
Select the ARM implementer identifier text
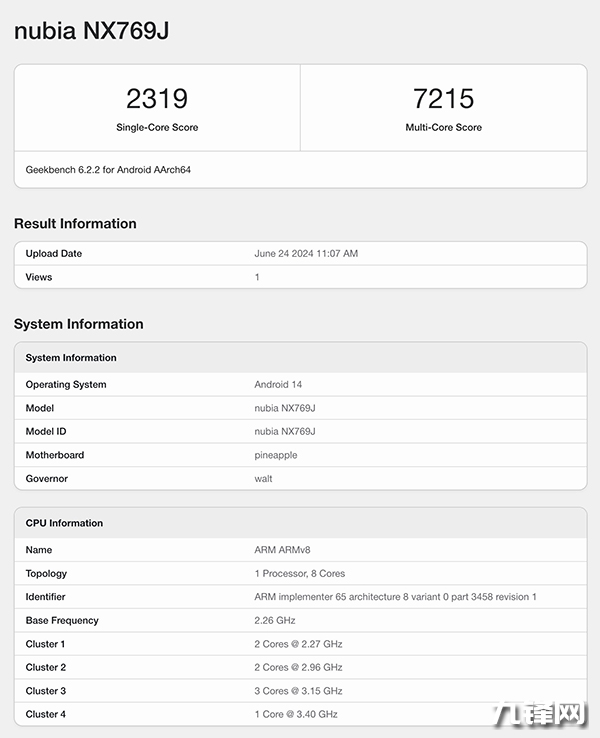396,597
